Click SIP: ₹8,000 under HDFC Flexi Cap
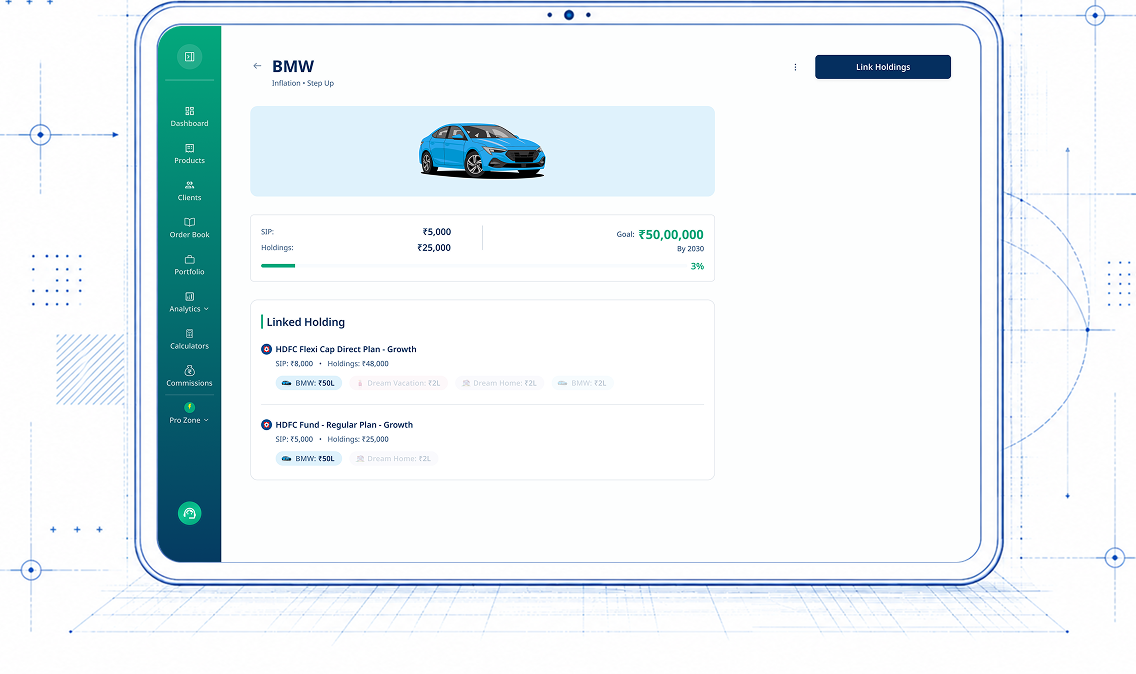Screen dimensions: 1136x674 294,364
